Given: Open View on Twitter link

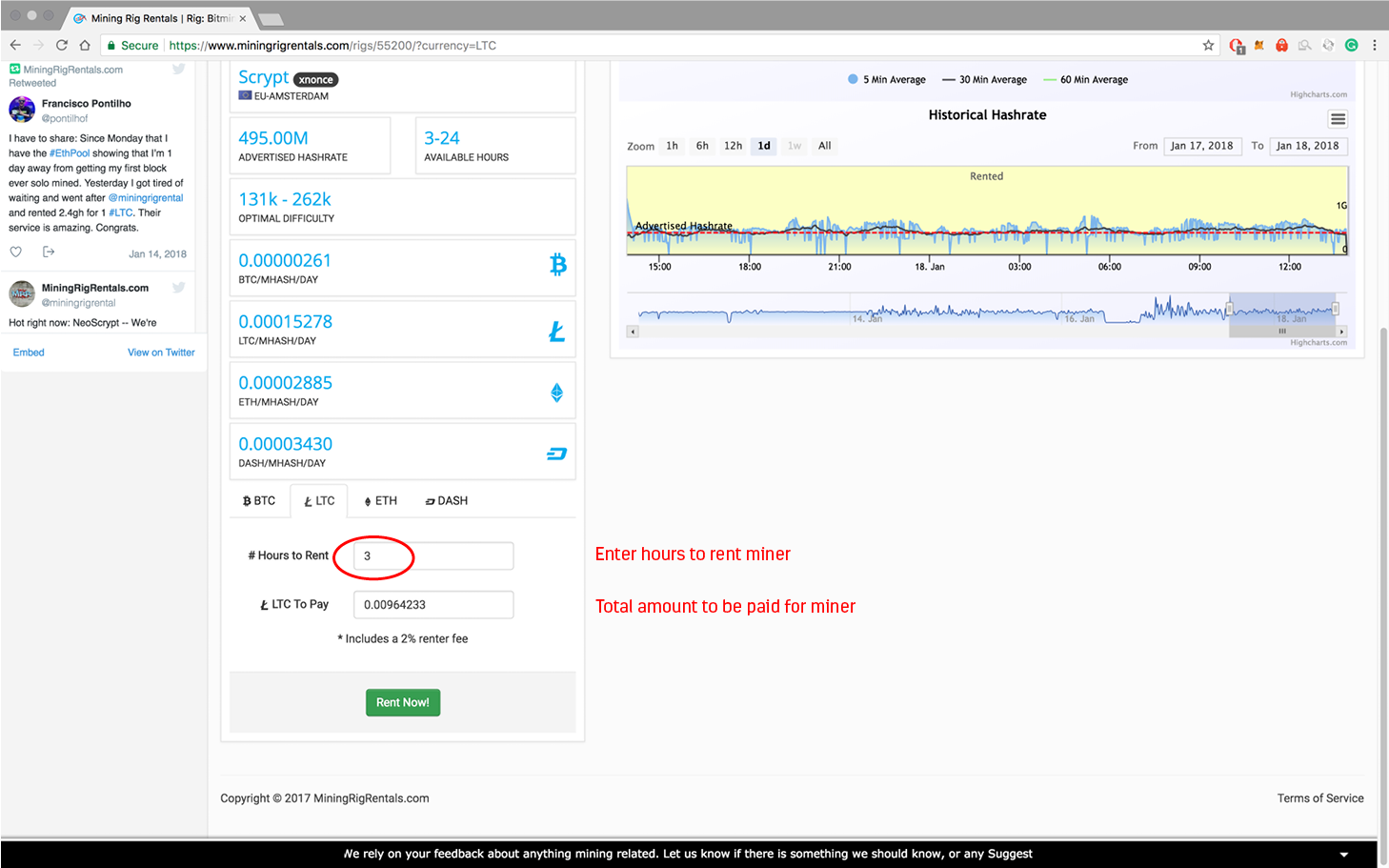Looking at the screenshot, I should coord(161,353).
